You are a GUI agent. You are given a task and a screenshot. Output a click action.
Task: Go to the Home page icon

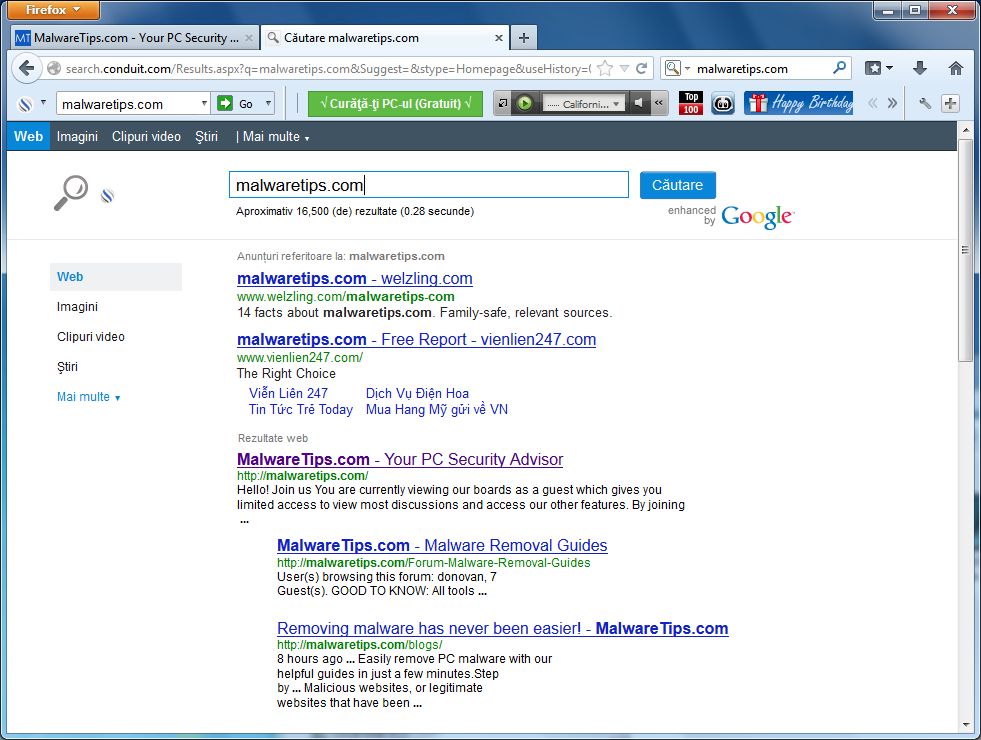tap(955, 68)
